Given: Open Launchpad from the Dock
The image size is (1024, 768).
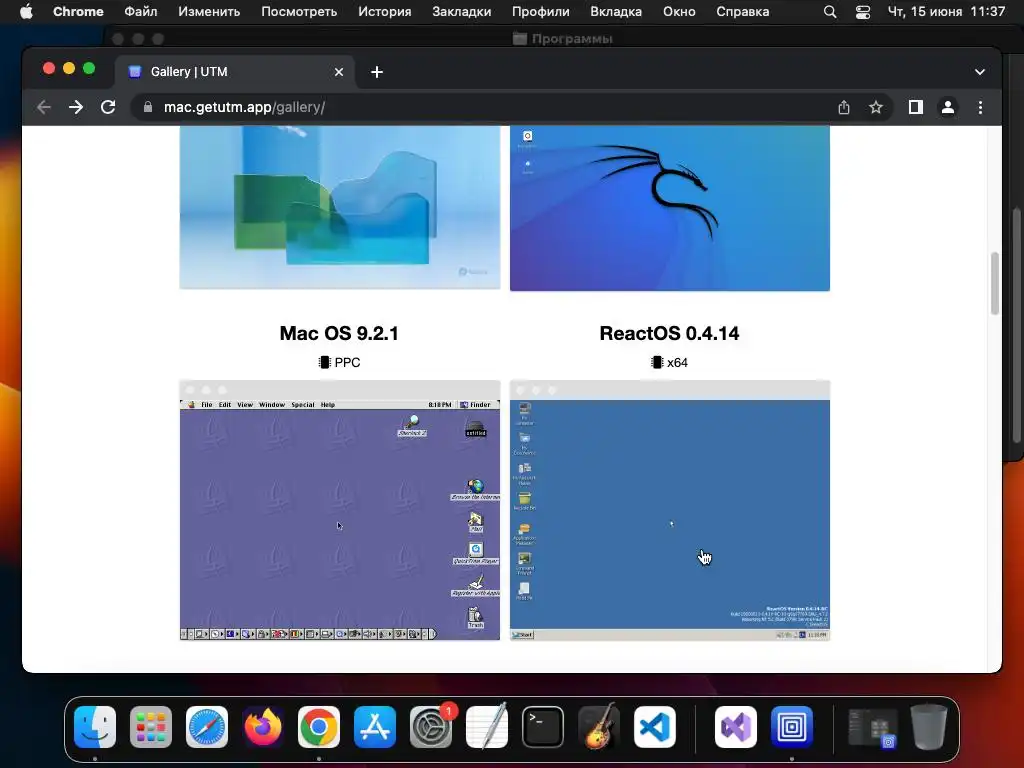Looking at the screenshot, I should [151, 727].
